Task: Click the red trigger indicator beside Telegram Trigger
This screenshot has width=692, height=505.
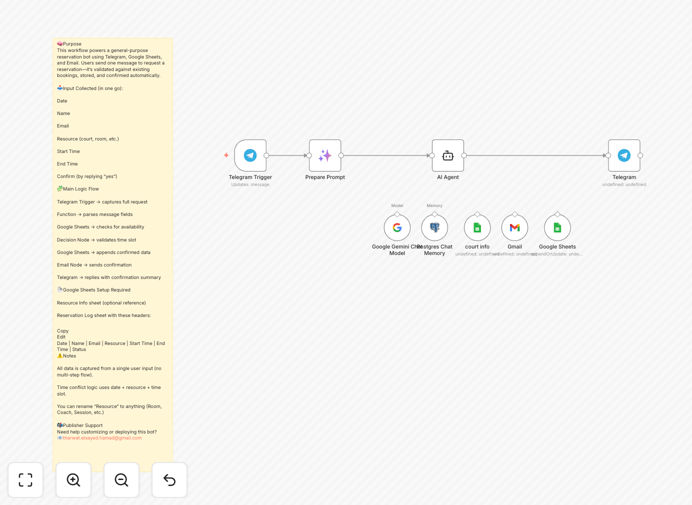Action: pyautogui.click(x=226, y=155)
